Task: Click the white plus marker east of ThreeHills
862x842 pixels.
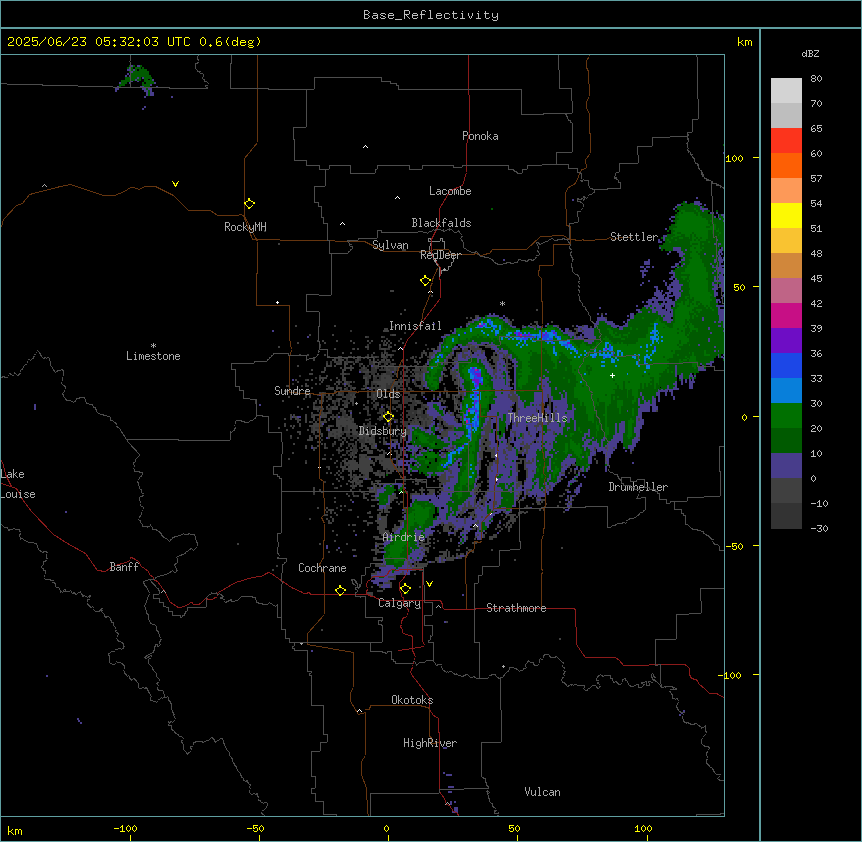Action: 612,375
